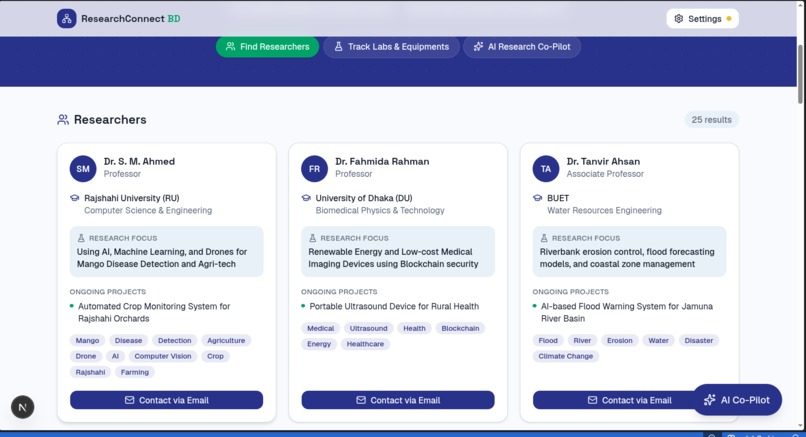
Task: Click the ResearchConnect BD brand name
Action: pos(131,19)
